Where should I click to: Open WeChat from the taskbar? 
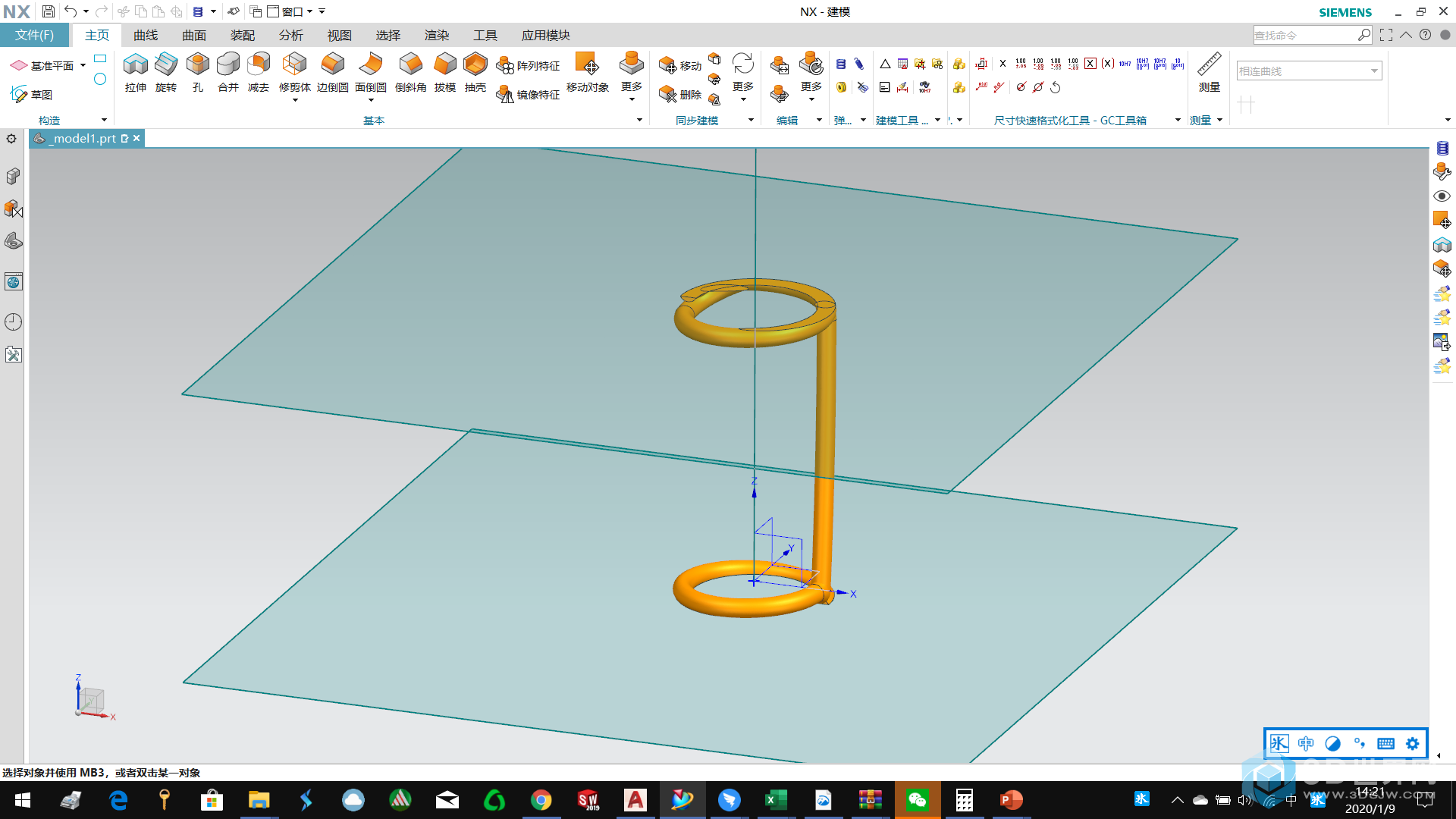918,800
